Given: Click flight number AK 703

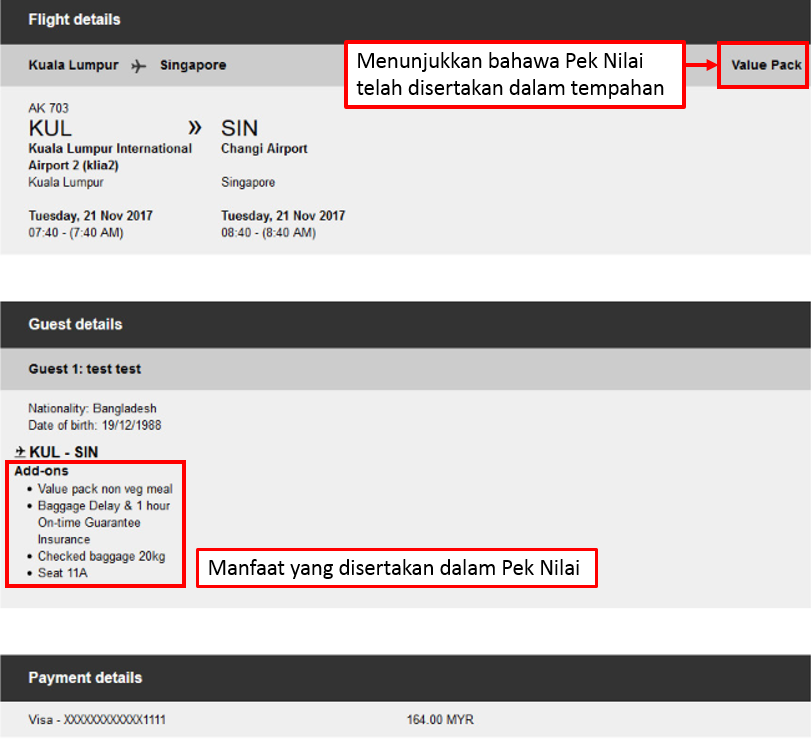Looking at the screenshot, I should click(49, 108).
